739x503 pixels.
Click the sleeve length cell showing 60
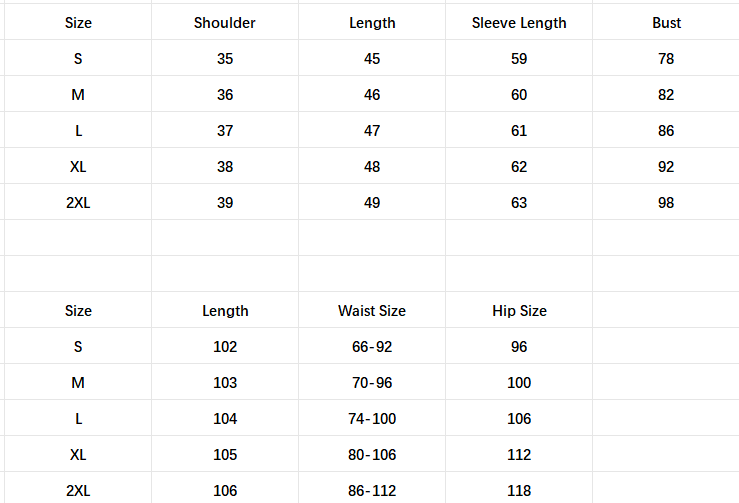tap(519, 95)
